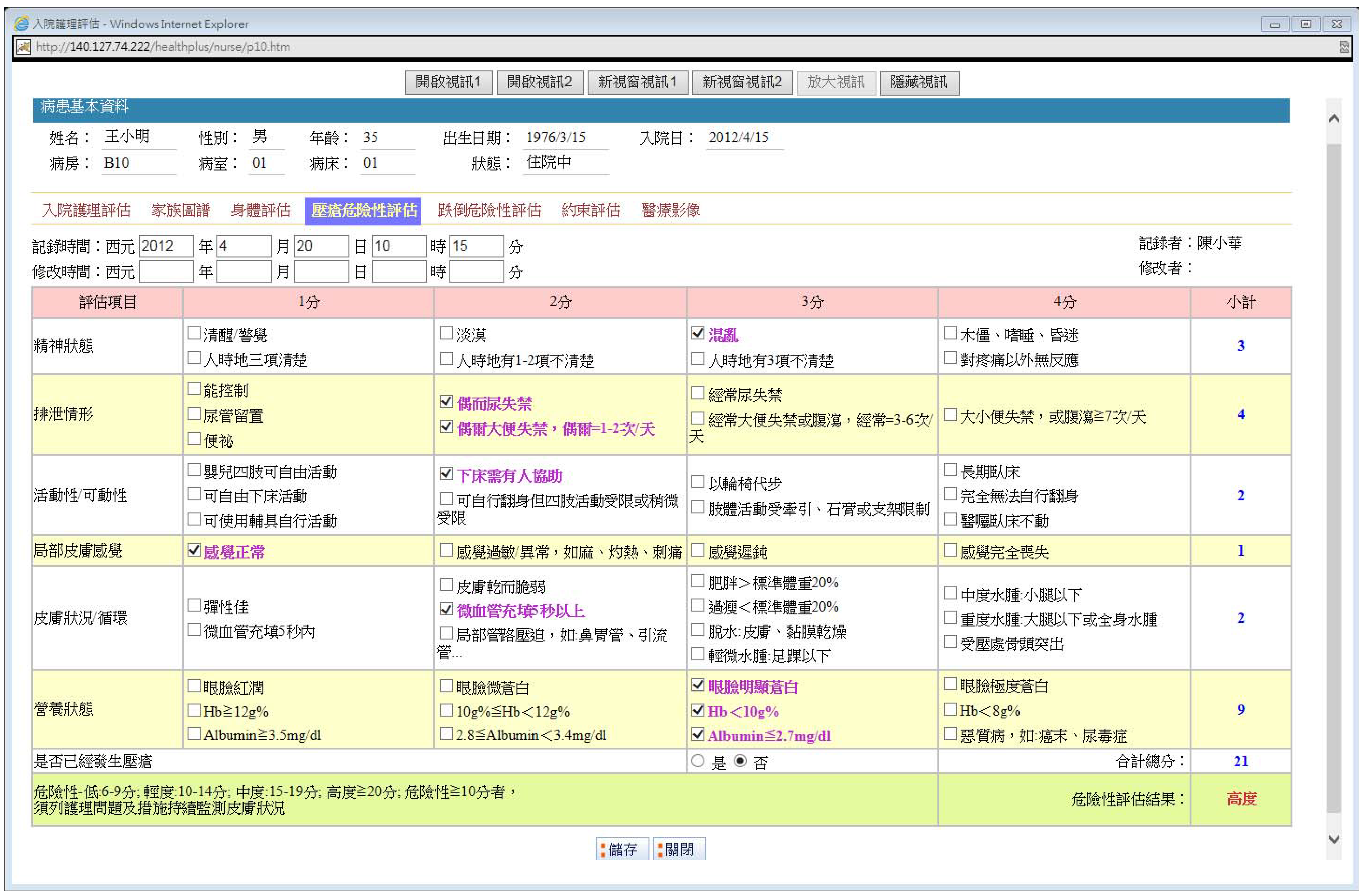Uncheck the 混亂 checkbox

click(x=697, y=333)
